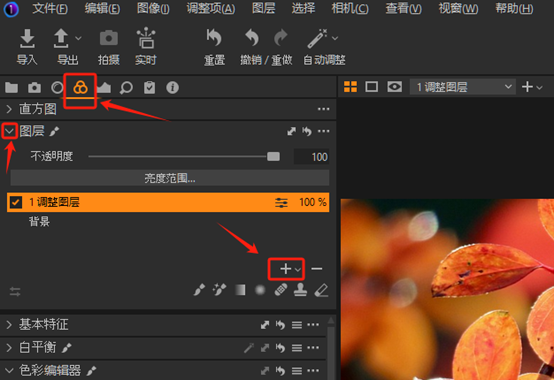Expand the 基本特征 panel
The image size is (554, 380).
click(x=9, y=325)
